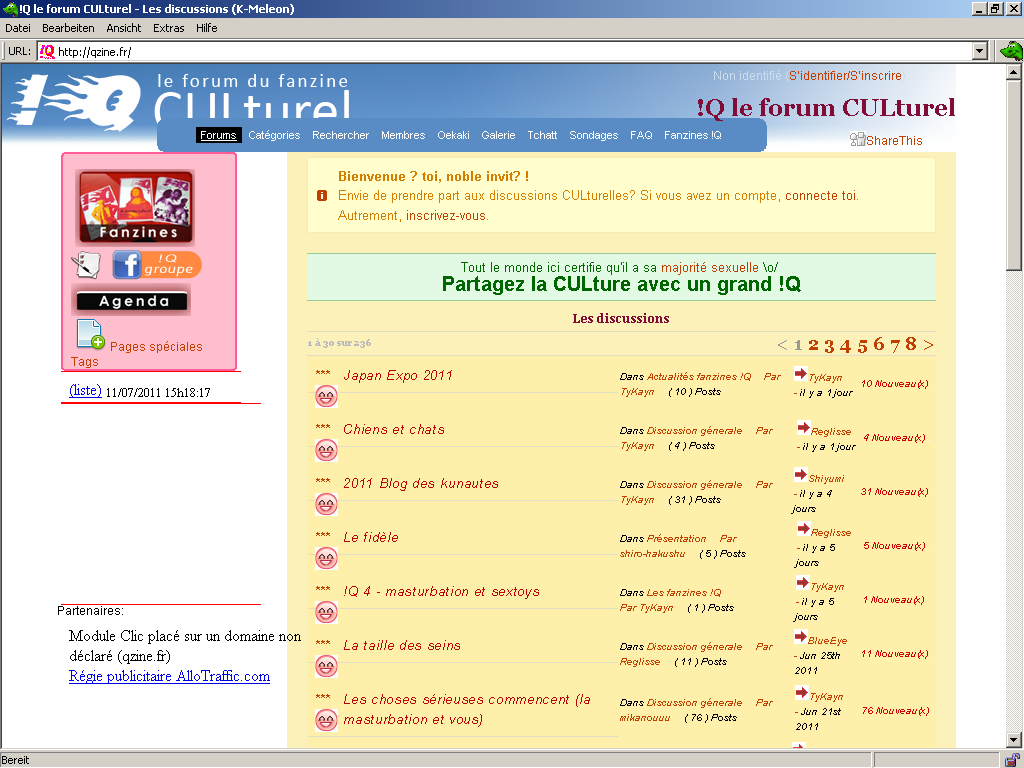Open the FAQ navigation tab
Screen dimensions: 1024x768
click(x=641, y=135)
